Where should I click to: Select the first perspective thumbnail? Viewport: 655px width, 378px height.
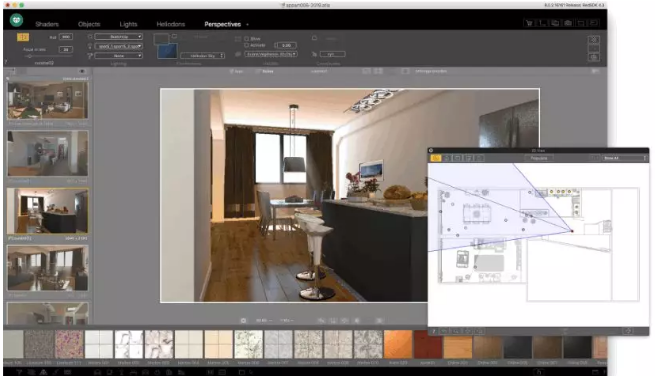pos(48,101)
